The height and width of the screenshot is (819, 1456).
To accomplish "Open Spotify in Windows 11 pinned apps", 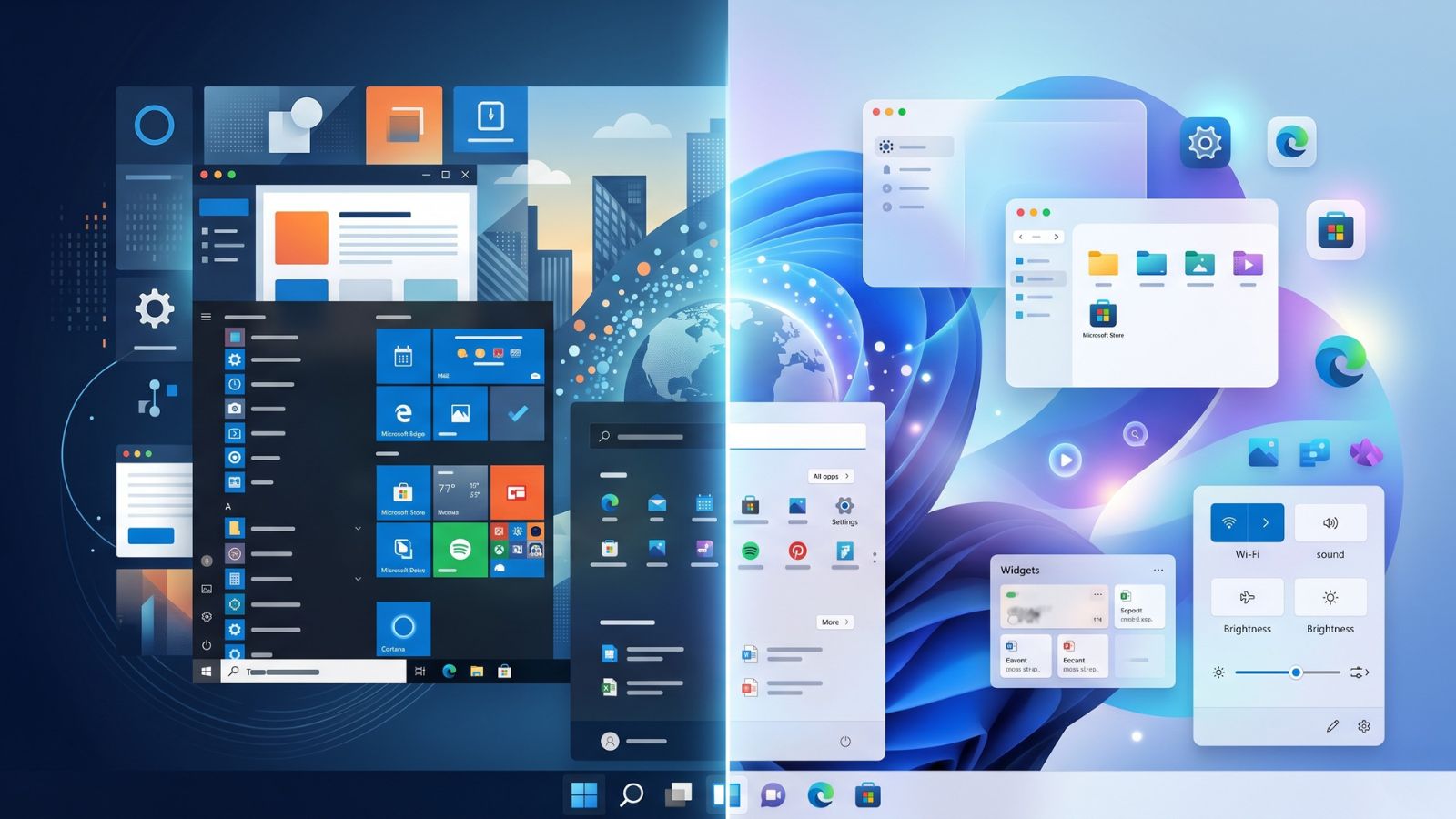I will pyautogui.click(x=750, y=551).
